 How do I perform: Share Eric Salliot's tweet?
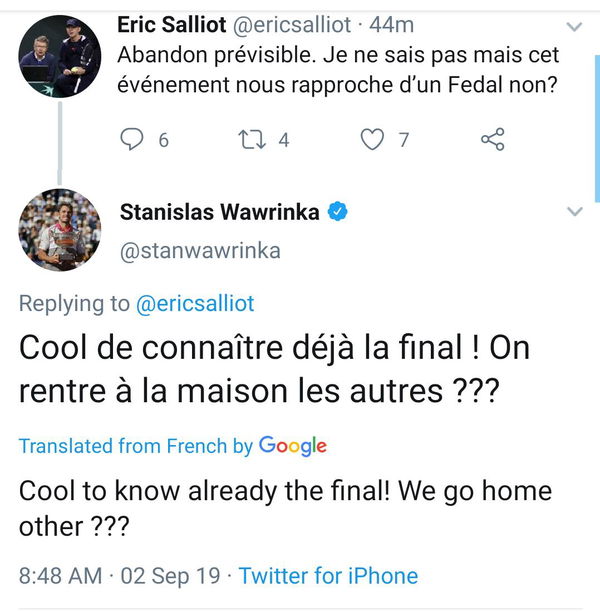tap(493, 140)
